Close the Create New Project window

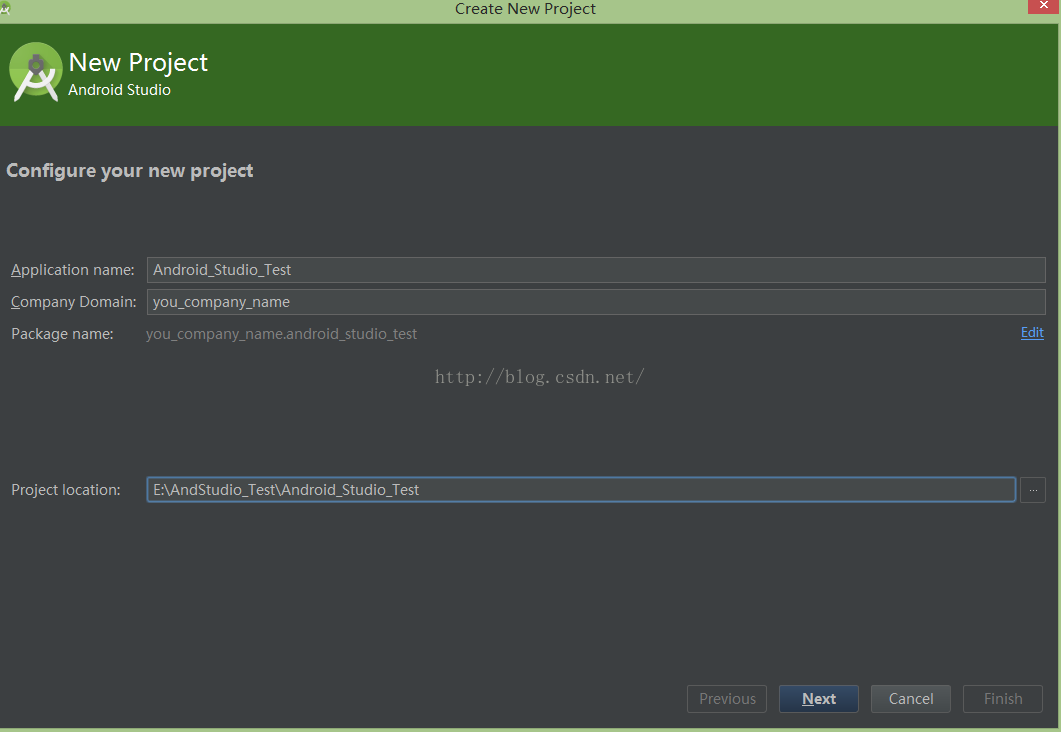[x=1043, y=6]
